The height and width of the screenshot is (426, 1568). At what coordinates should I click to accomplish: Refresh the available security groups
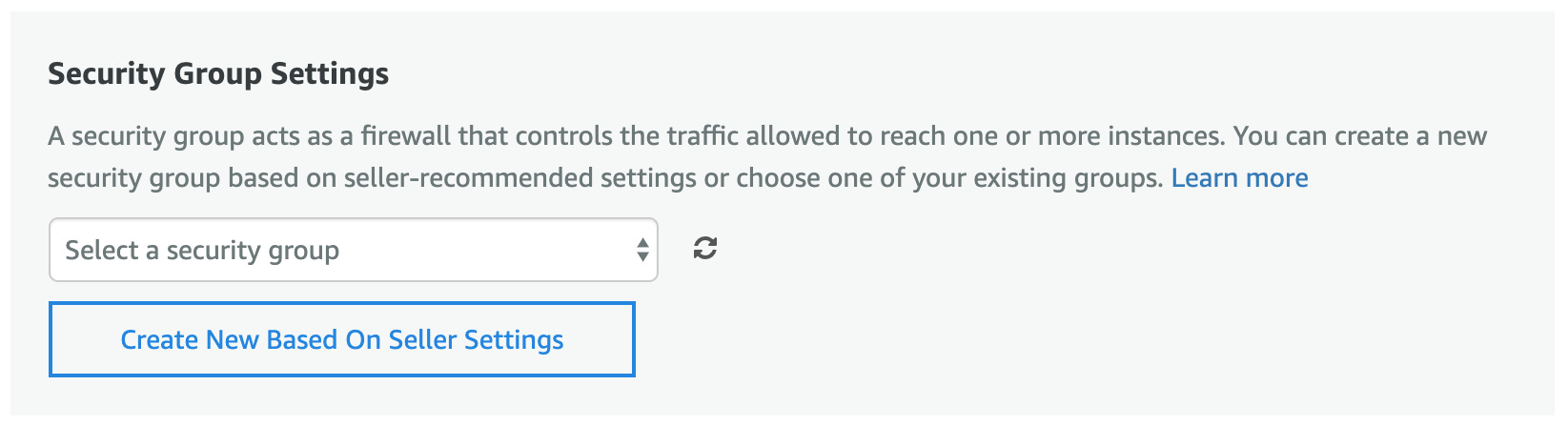point(704,249)
